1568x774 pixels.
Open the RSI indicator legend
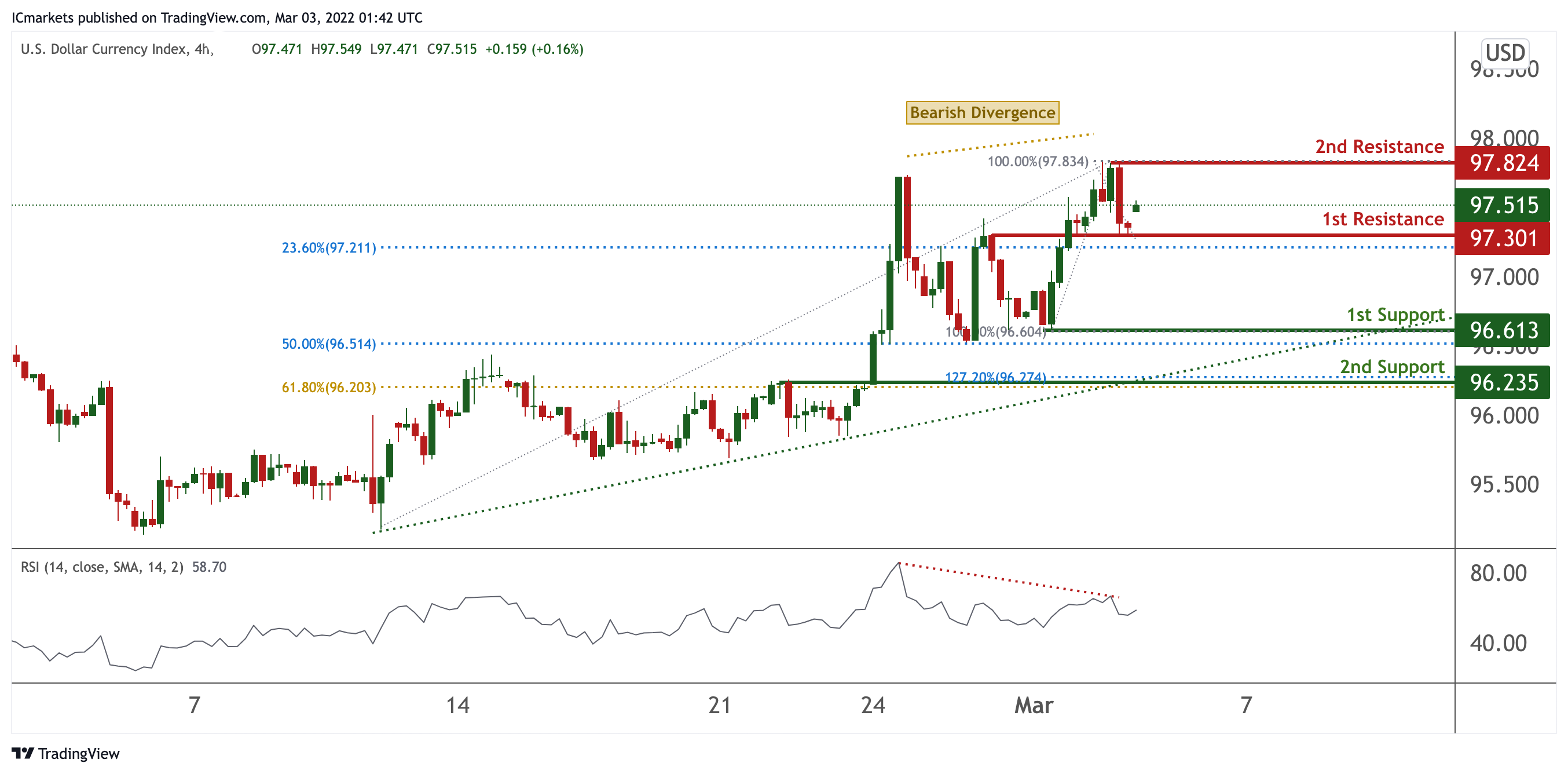pyautogui.click(x=123, y=567)
